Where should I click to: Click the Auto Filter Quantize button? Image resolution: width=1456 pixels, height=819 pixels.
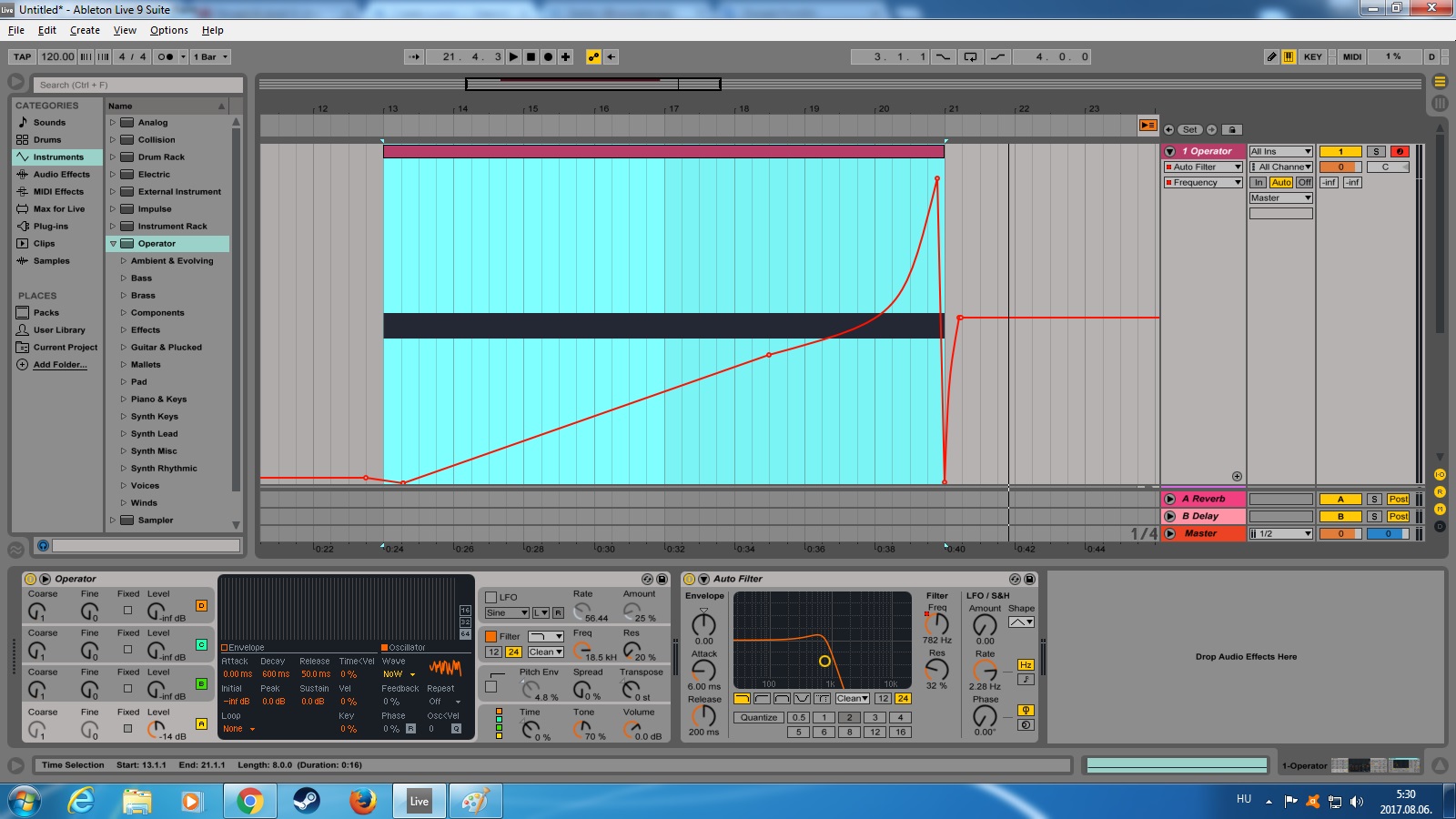(x=759, y=717)
